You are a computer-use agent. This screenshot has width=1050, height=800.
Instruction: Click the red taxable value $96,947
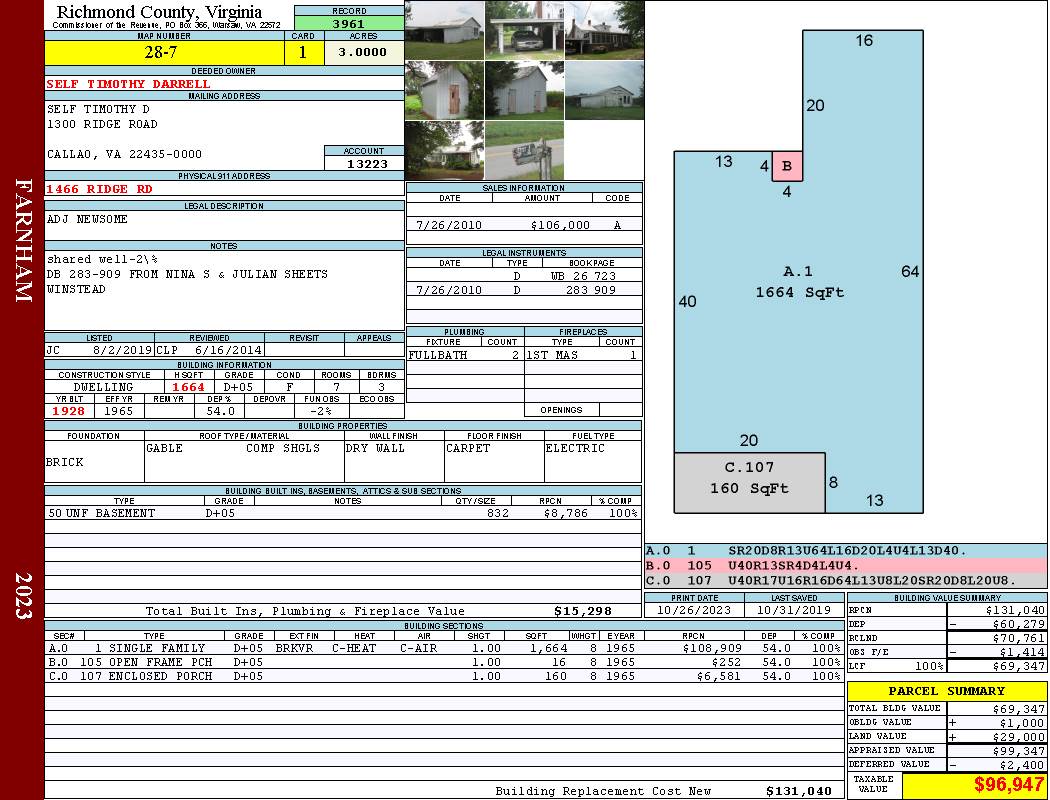(974, 785)
